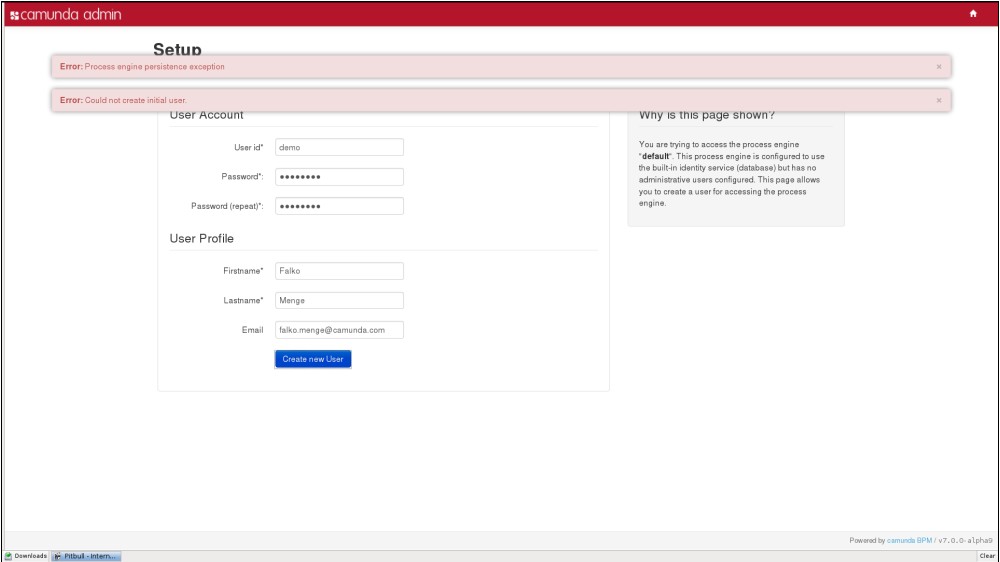Image resolution: width=1000 pixels, height=562 pixels.
Task: Click the Lastname input containing Menge
Action: pyautogui.click(x=339, y=300)
